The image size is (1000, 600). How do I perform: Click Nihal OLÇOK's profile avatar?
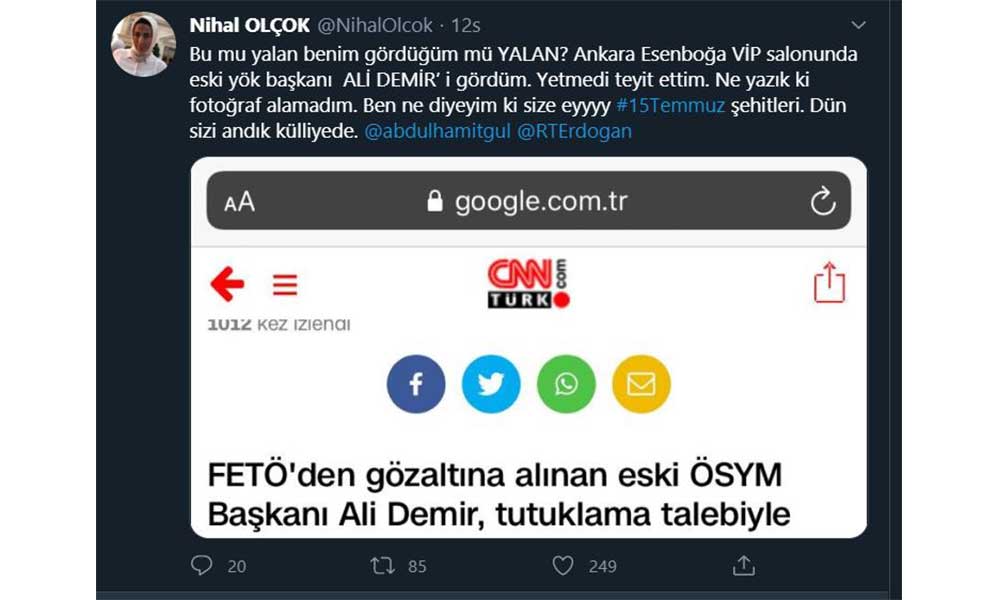(x=143, y=44)
